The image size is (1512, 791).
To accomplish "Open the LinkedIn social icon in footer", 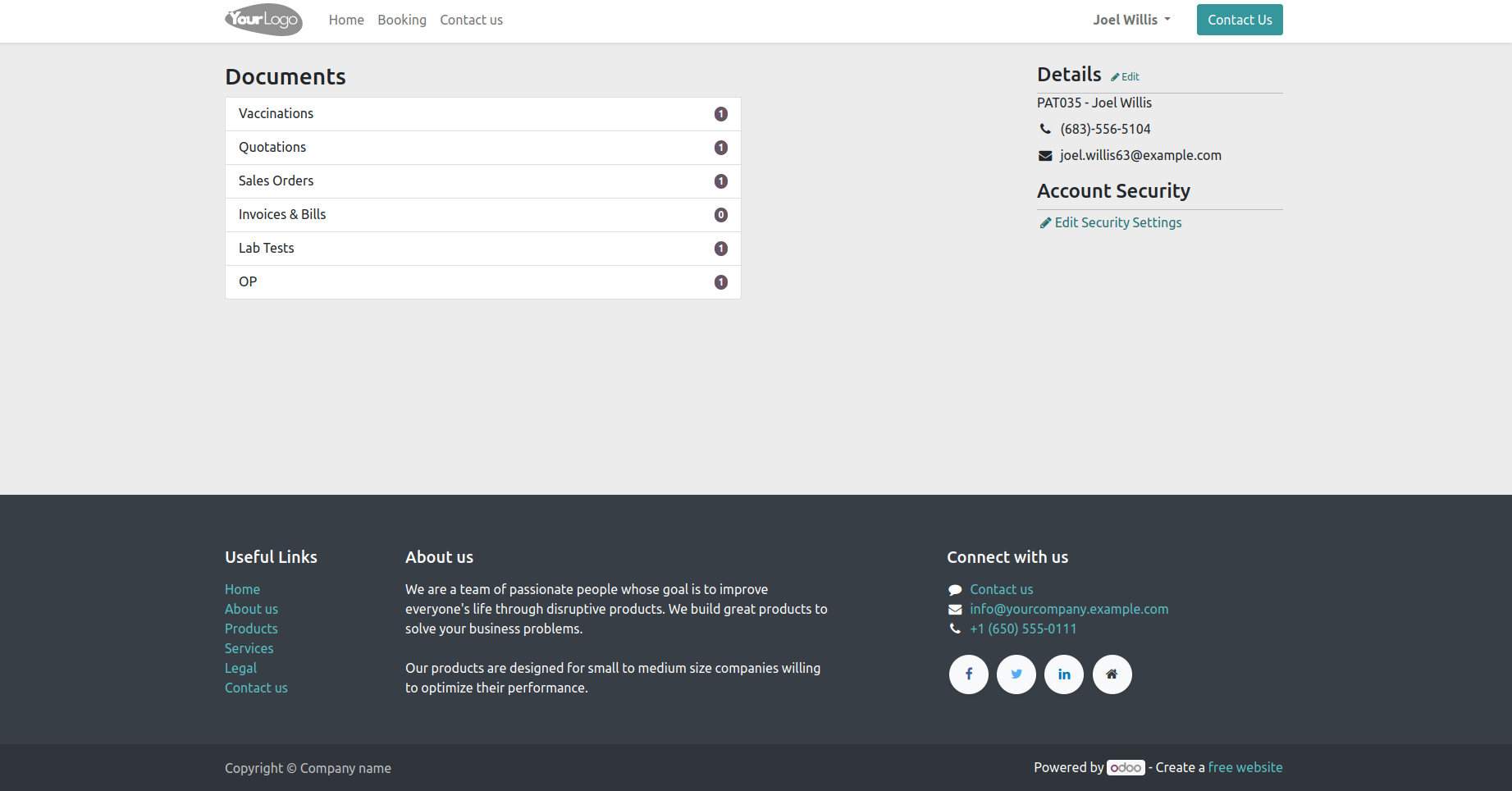I will (1064, 674).
